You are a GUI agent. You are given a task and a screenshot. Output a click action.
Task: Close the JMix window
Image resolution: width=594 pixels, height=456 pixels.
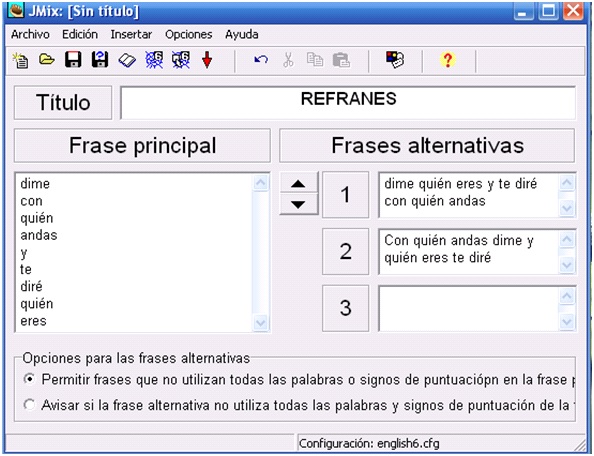574,11
